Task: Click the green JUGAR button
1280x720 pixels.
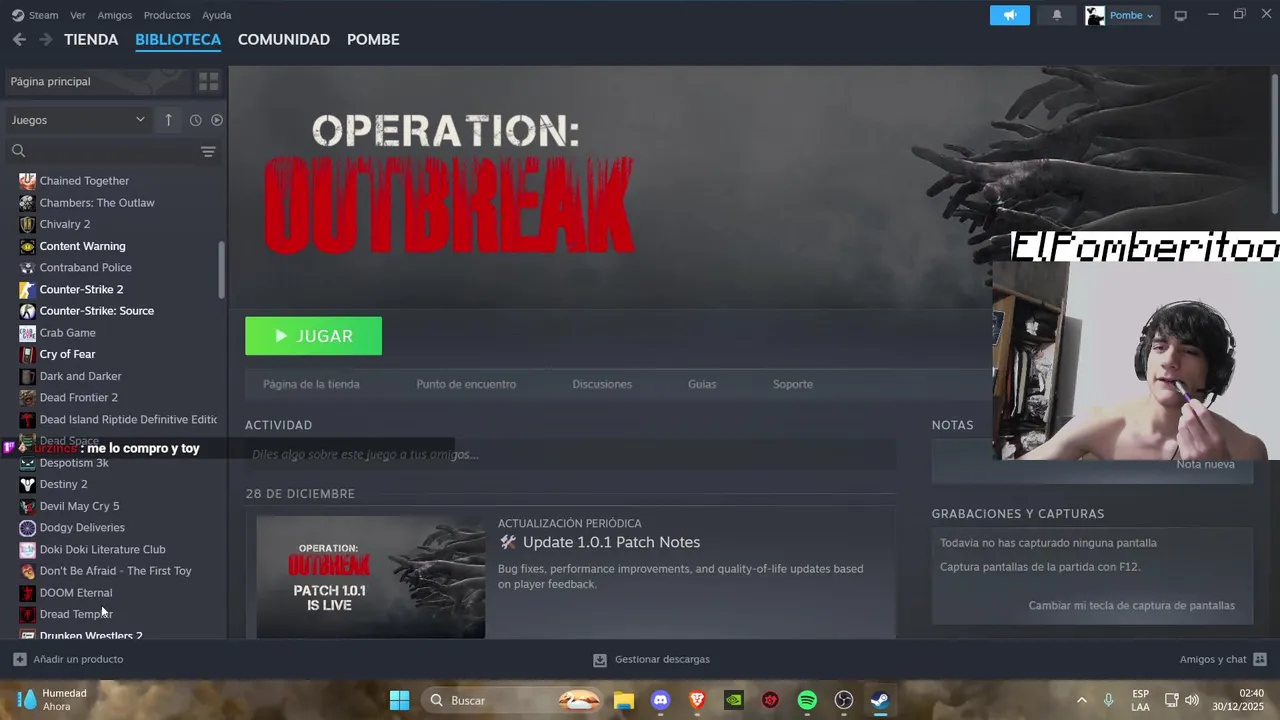Action: [313, 336]
